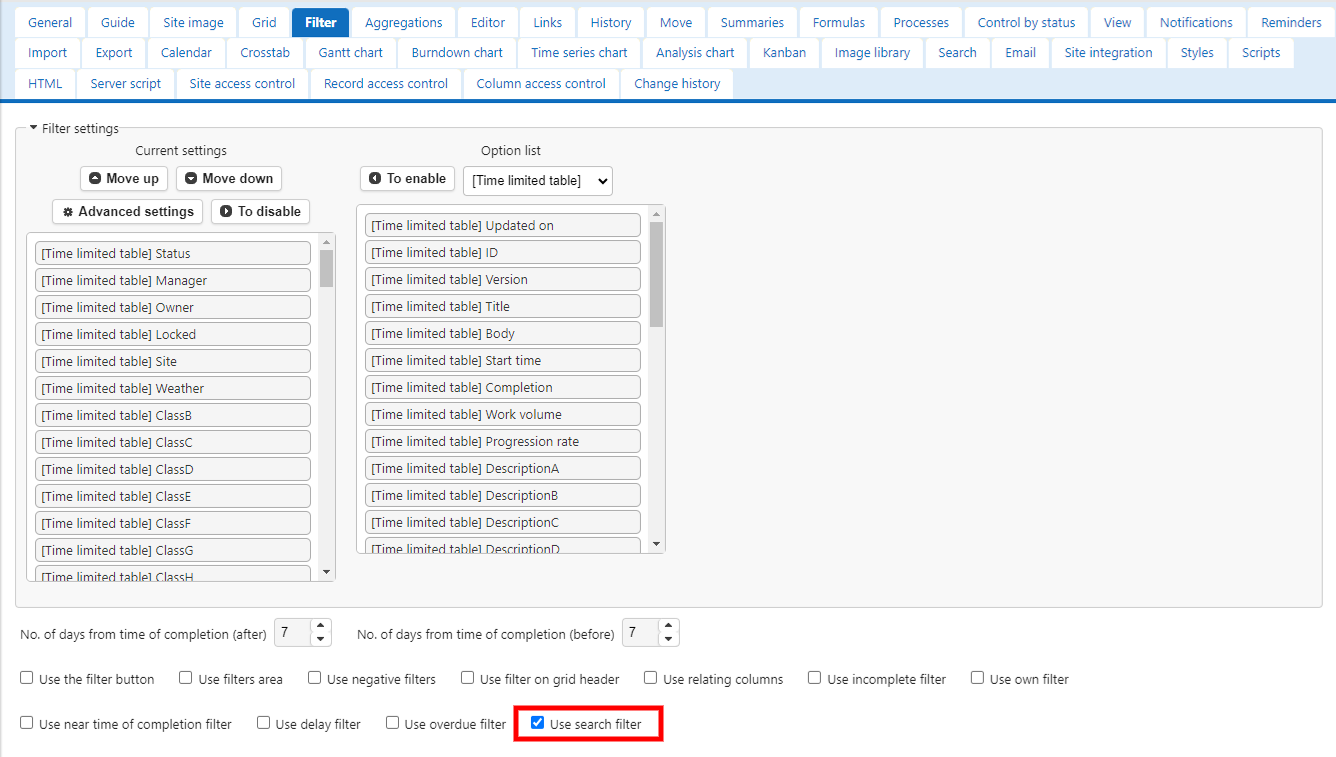The width and height of the screenshot is (1336, 757).
Task: Check Use the filter button
Action: 27,678
